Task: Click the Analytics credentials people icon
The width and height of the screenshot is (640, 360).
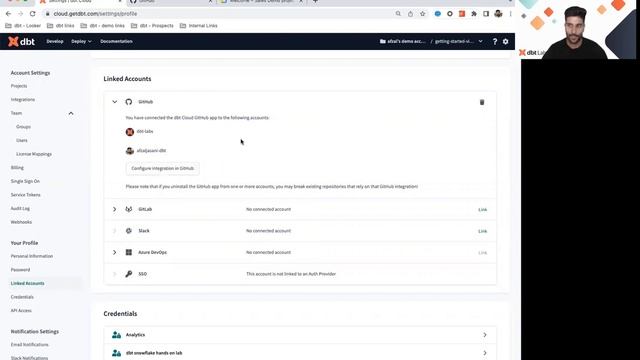Action: click(116, 335)
